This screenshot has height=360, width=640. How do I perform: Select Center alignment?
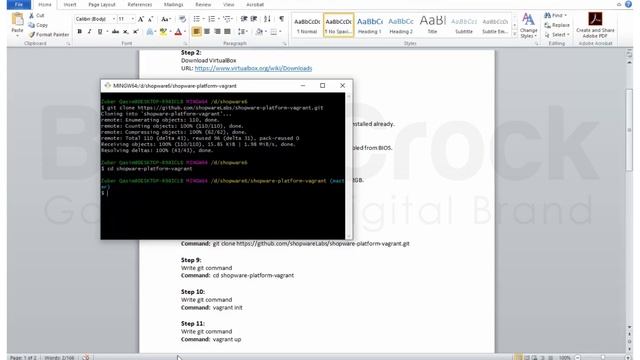(x=207, y=32)
